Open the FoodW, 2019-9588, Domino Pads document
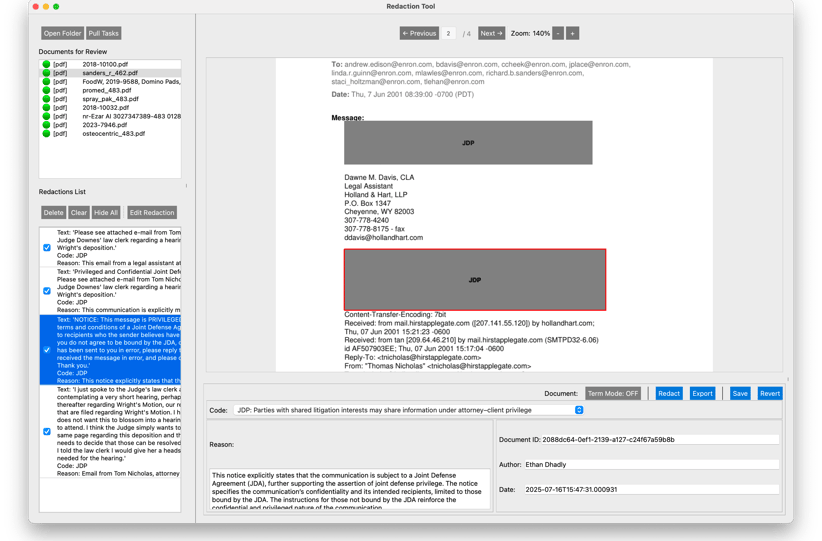The width and height of the screenshot is (822, 541). 110,81
